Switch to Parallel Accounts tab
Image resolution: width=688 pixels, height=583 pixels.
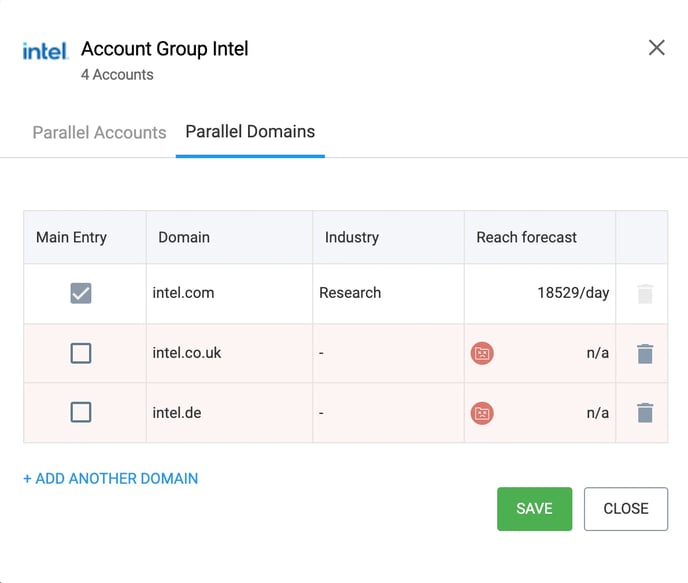[100, 132]
